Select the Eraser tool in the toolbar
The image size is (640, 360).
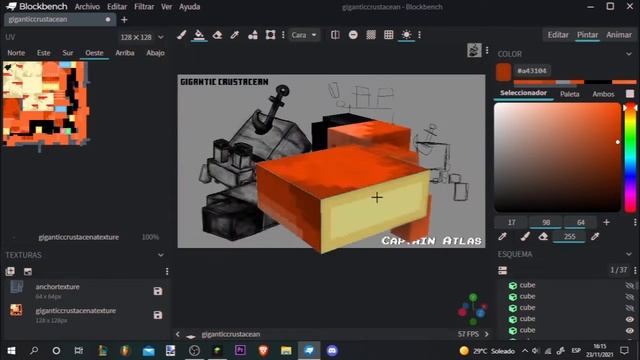[217, 35]
